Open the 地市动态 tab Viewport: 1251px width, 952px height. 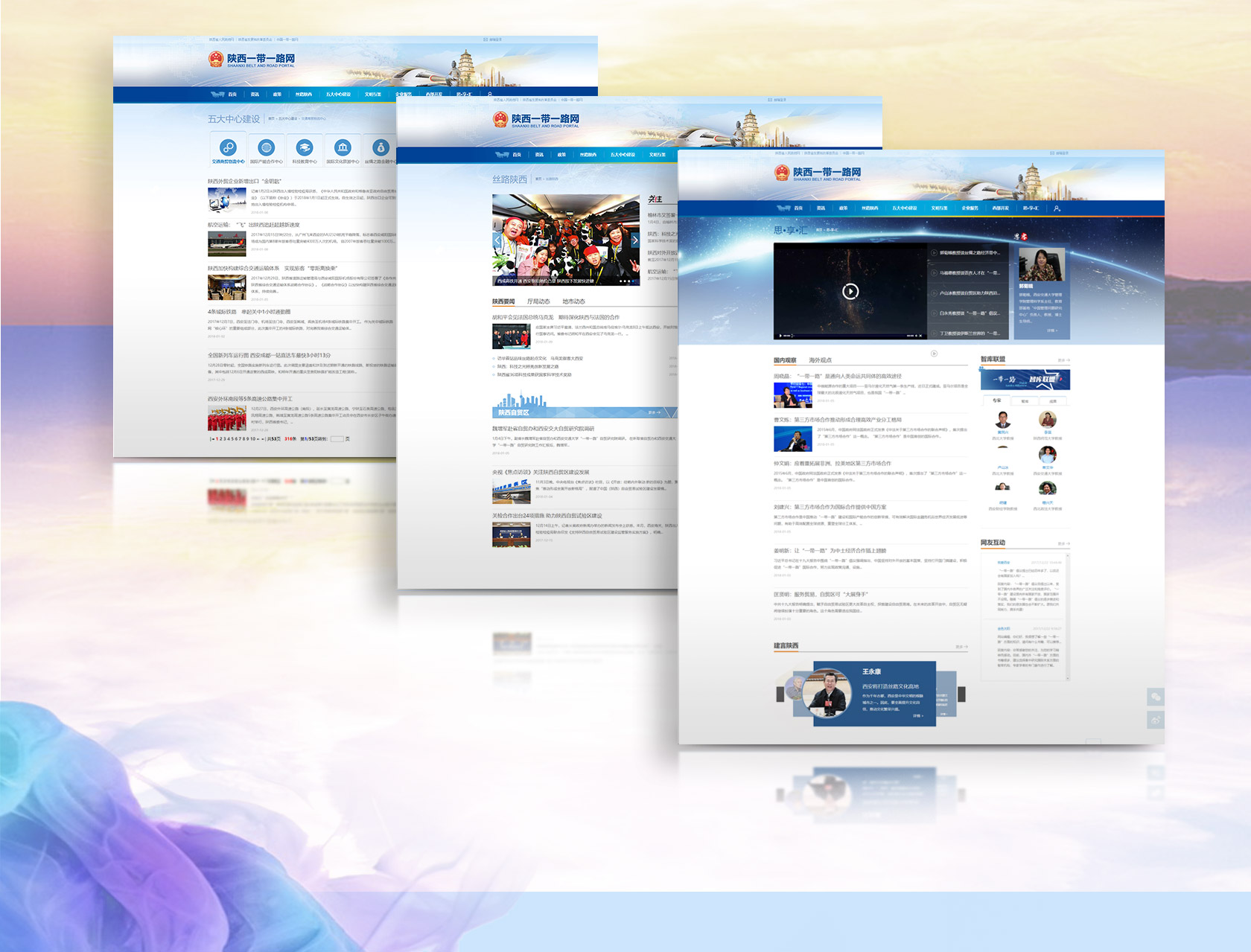click(x=573, y=301)
